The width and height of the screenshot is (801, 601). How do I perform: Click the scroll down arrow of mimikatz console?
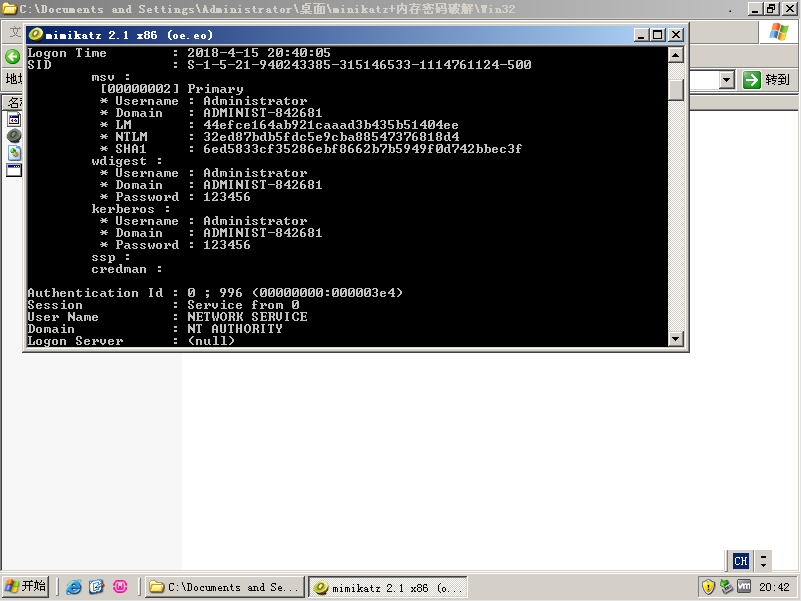point(676,338)
